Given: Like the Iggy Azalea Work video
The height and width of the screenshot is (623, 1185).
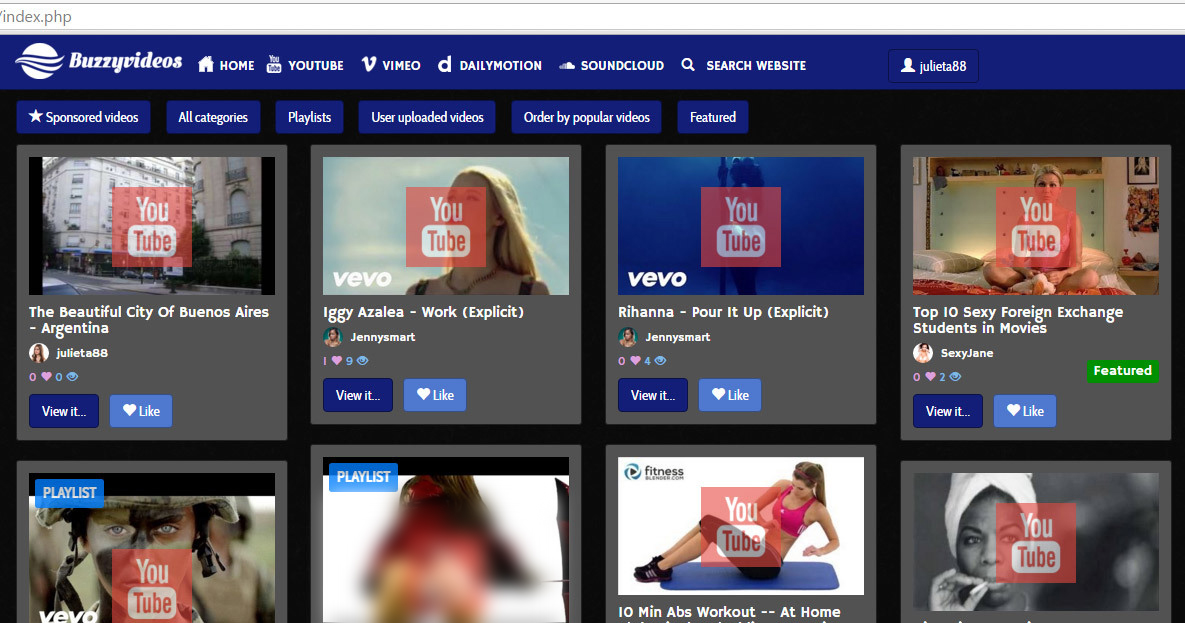Looking at the screenshot, I should 435,395.
